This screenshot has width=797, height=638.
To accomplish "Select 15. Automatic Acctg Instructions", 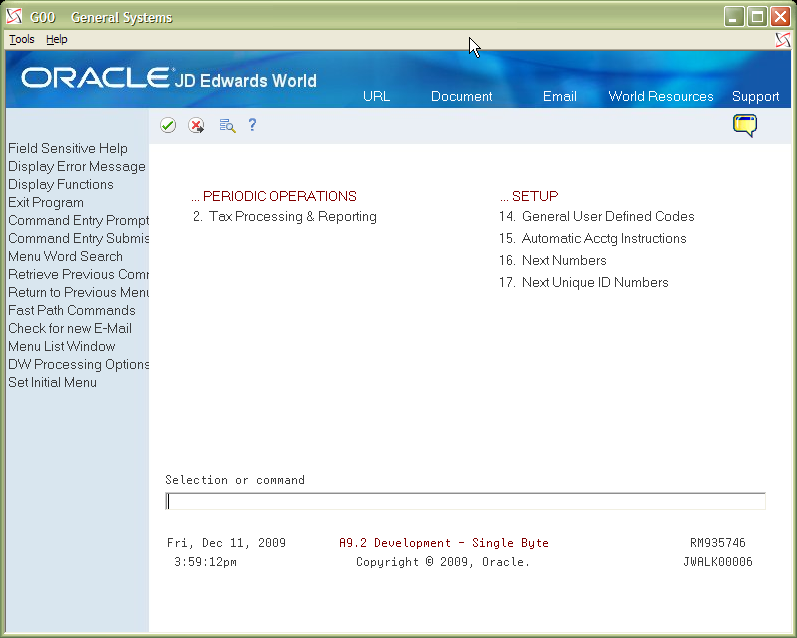I will [592, 238].
